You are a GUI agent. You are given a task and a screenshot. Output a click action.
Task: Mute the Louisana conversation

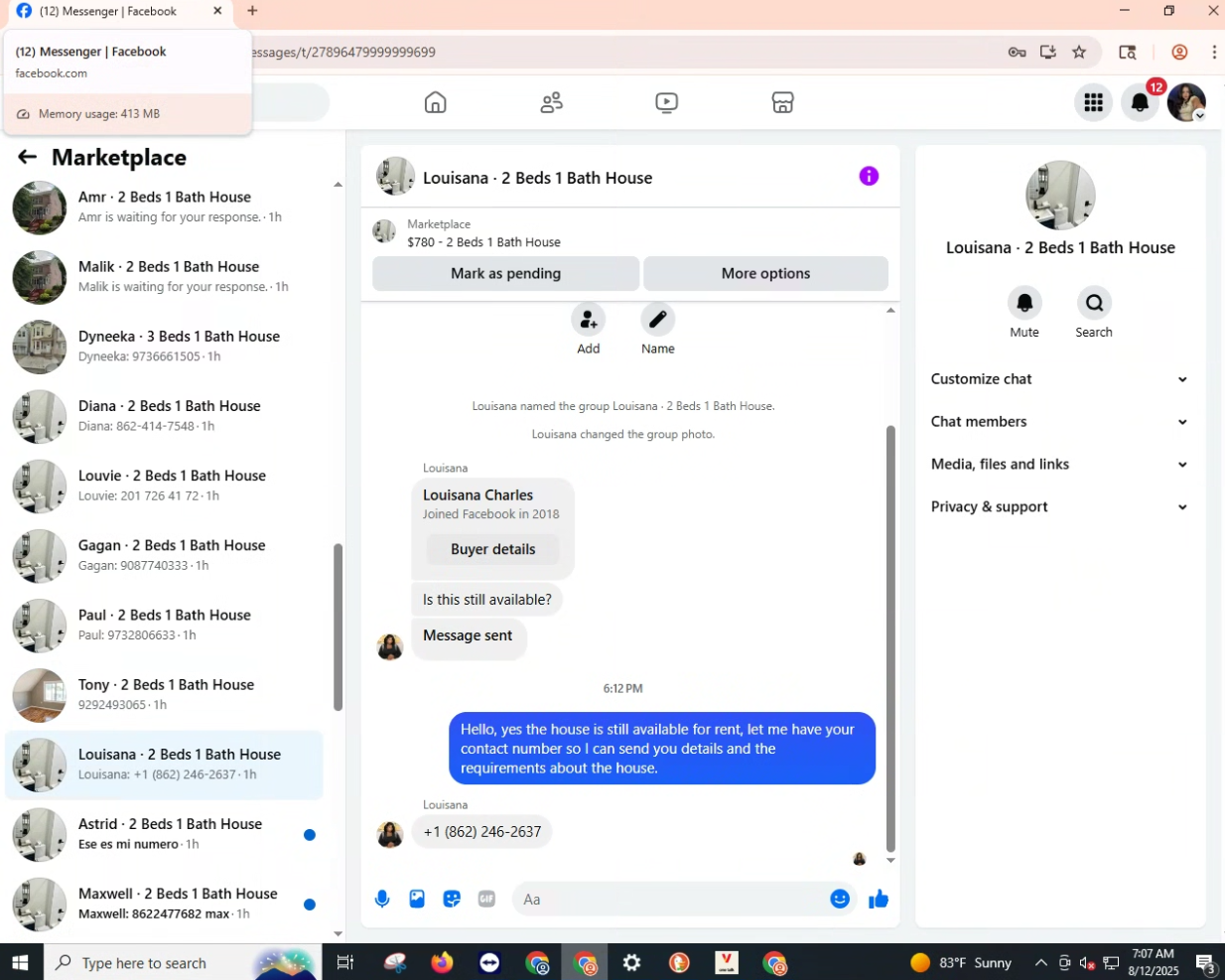(1024, 303)
